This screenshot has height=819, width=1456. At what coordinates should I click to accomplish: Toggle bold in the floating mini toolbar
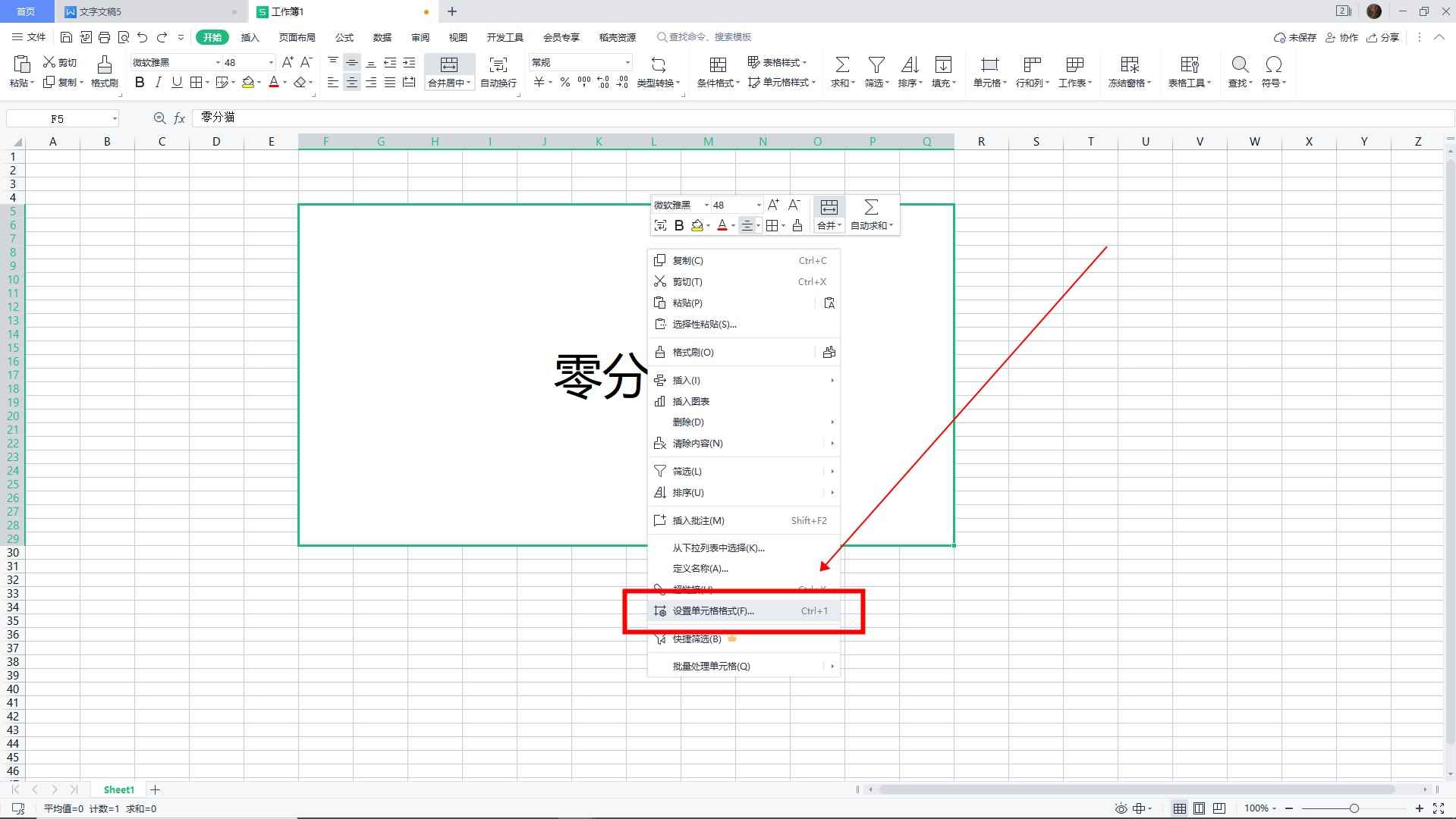tap(678, 225)
